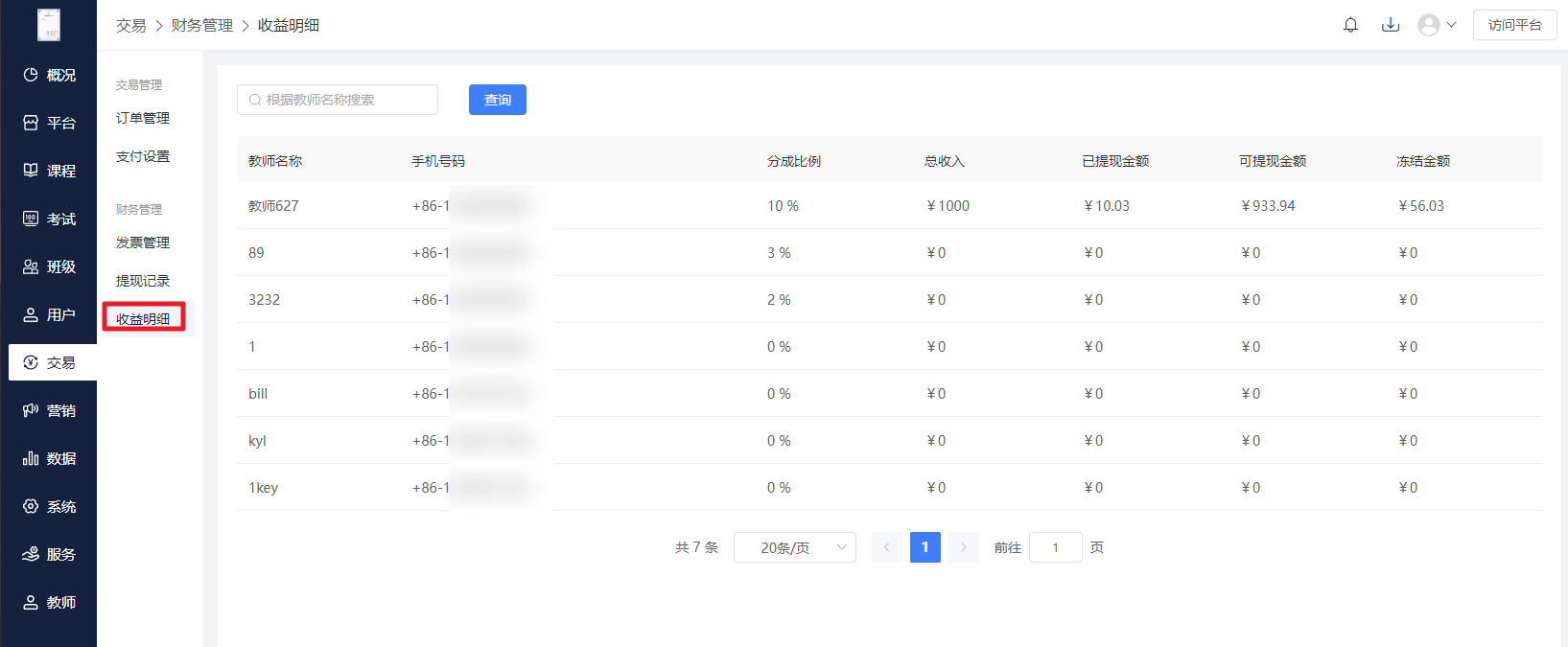The width and height of the screenshot is (1568, 647).
Task: Click the platform logo thumbnail
Action: (49, 25)
